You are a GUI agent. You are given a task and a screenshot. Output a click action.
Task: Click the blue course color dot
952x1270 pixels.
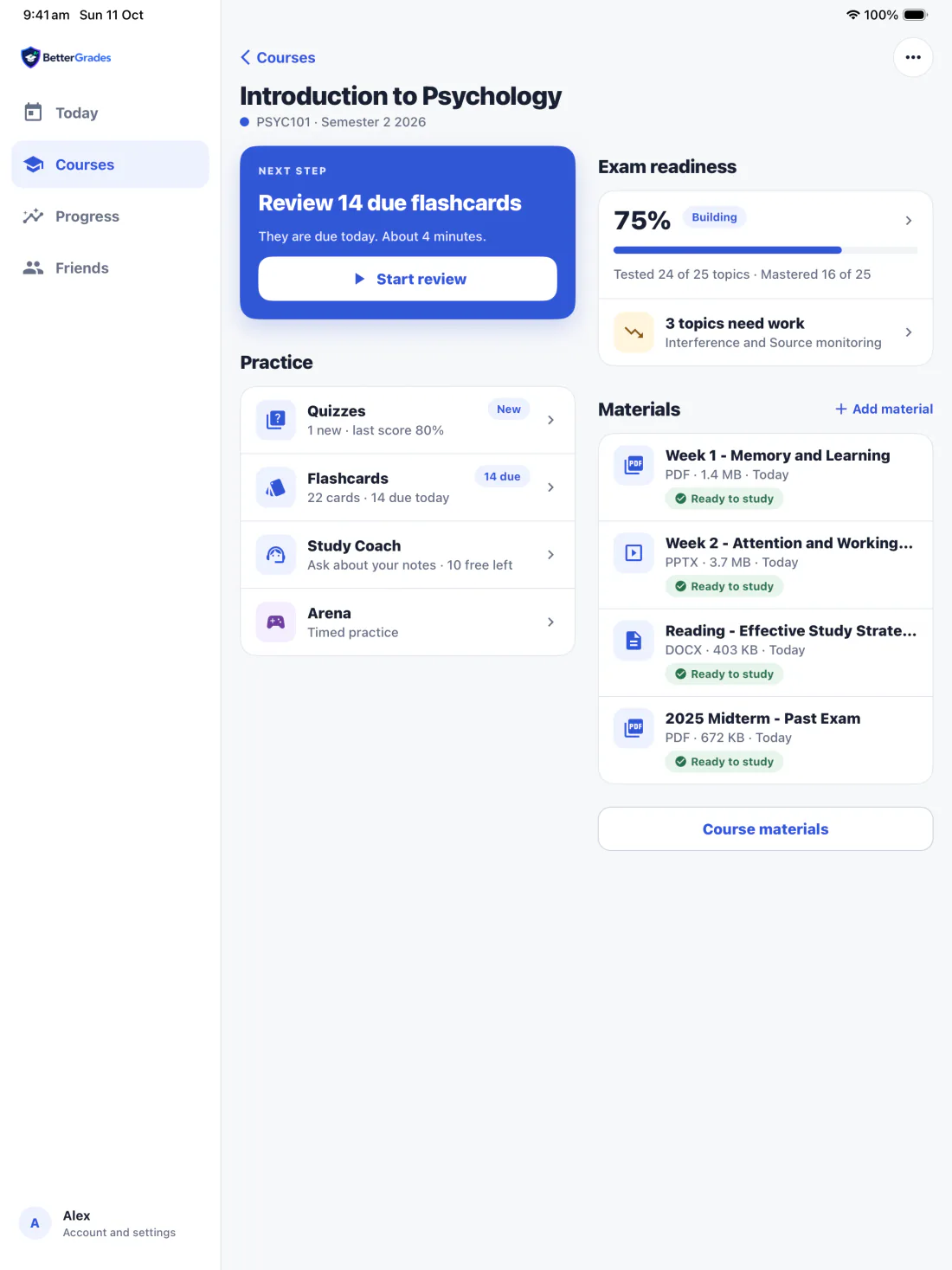coord(245,122)
